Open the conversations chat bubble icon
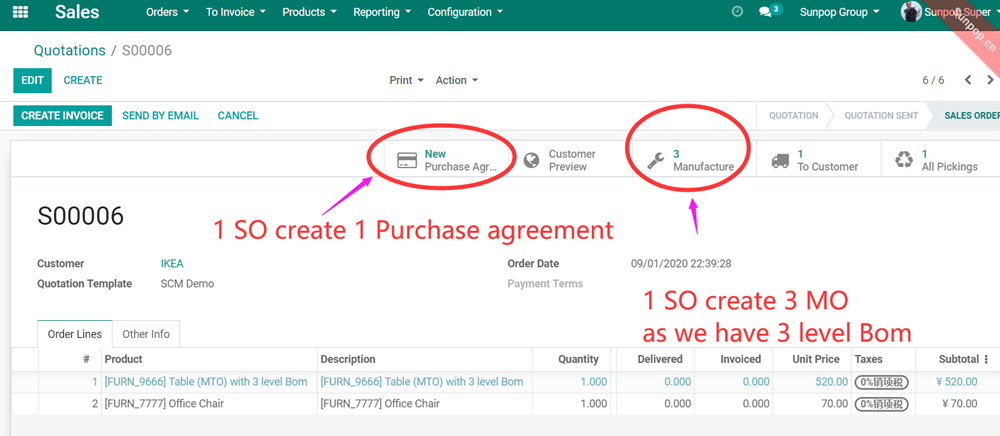 765,12
